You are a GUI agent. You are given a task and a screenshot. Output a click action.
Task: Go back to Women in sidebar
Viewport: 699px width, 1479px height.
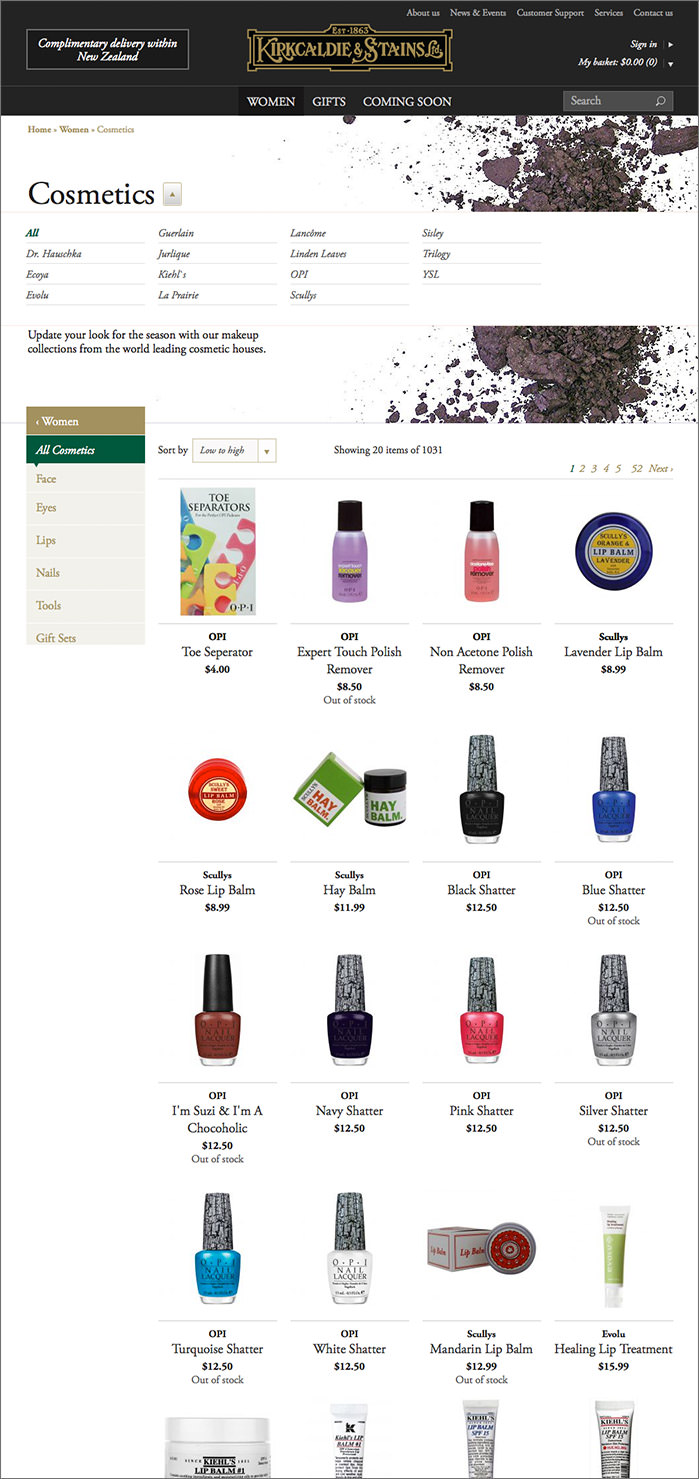click(86, 421)
